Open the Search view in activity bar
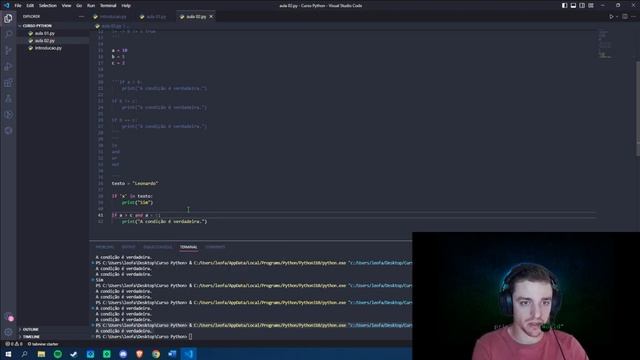 point(8,34)
